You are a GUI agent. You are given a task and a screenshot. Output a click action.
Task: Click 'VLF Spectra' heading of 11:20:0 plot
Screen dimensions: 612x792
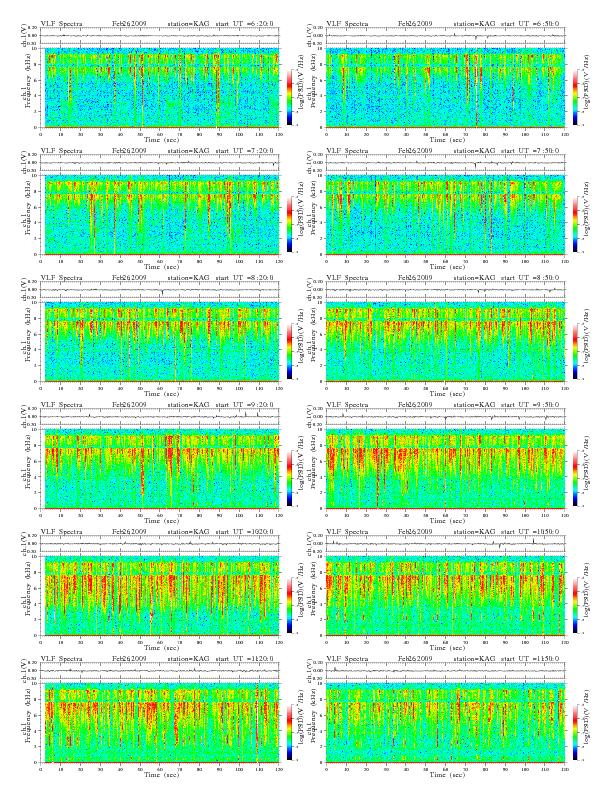[62, 659]
